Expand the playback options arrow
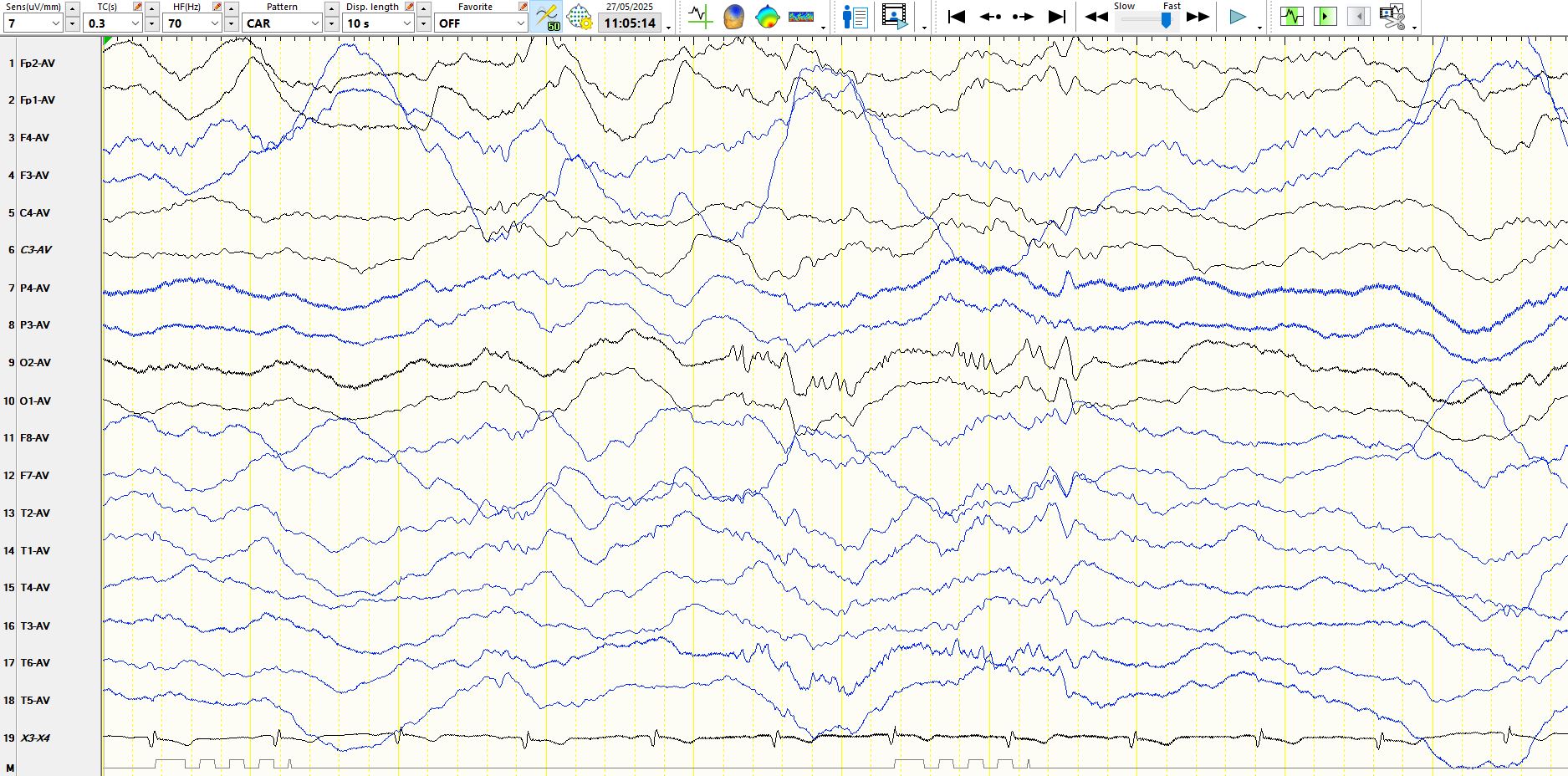This screenshot has height=776, width=1568. coord(1260,28)
